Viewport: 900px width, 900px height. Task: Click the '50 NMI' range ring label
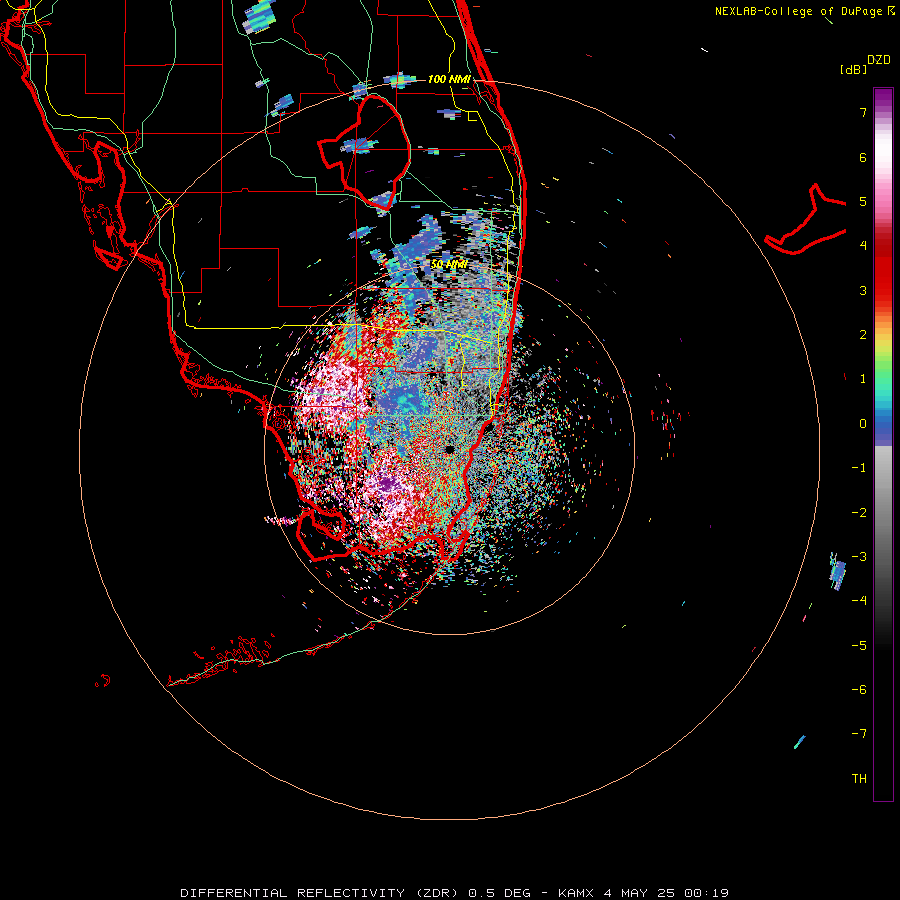[x=449, y=265]
